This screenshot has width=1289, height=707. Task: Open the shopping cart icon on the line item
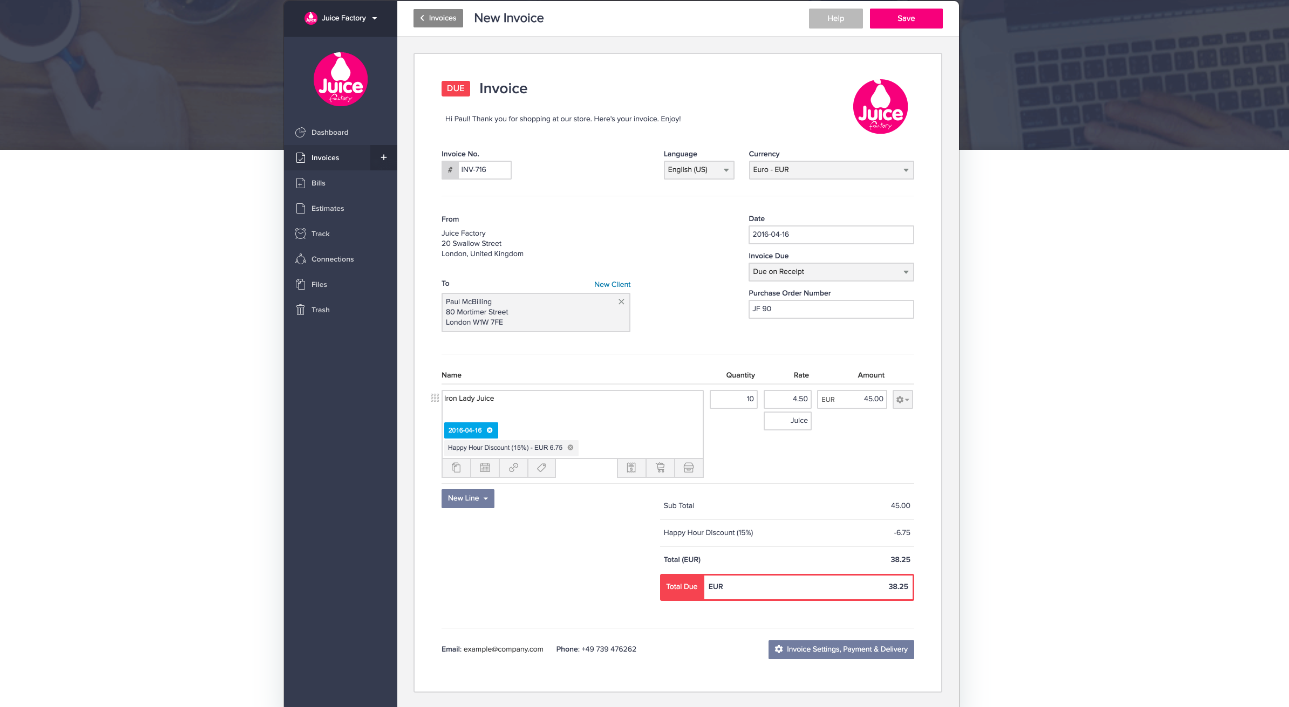[x=660, y=467]
